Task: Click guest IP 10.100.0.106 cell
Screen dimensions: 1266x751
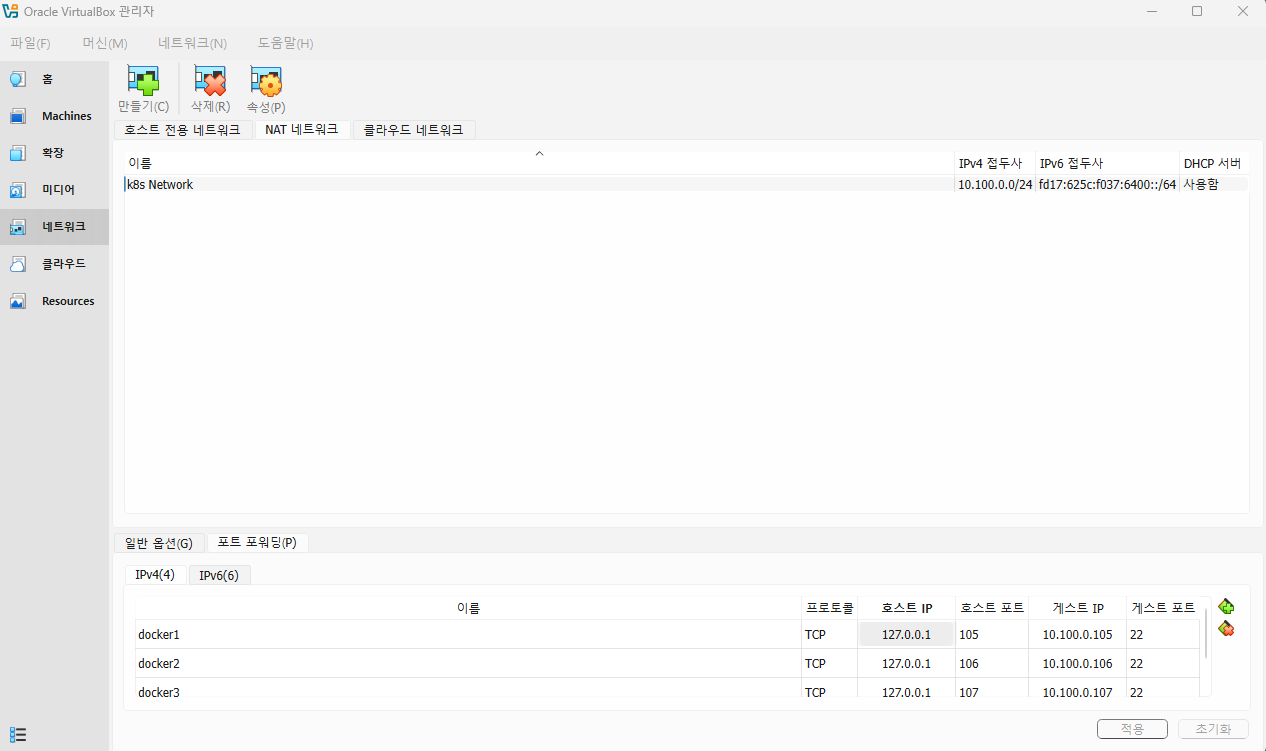Action: click(x=1077, y=664)
